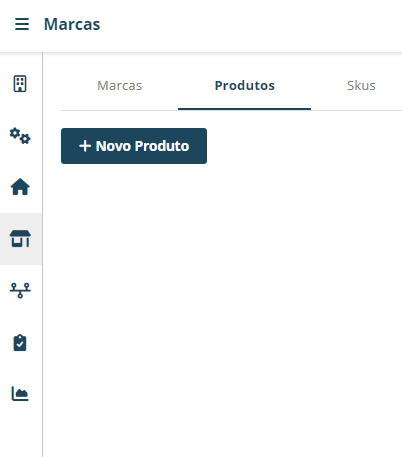Open the highlighted shop item in sidebar

pyautogui.click(x=20, y=239)
